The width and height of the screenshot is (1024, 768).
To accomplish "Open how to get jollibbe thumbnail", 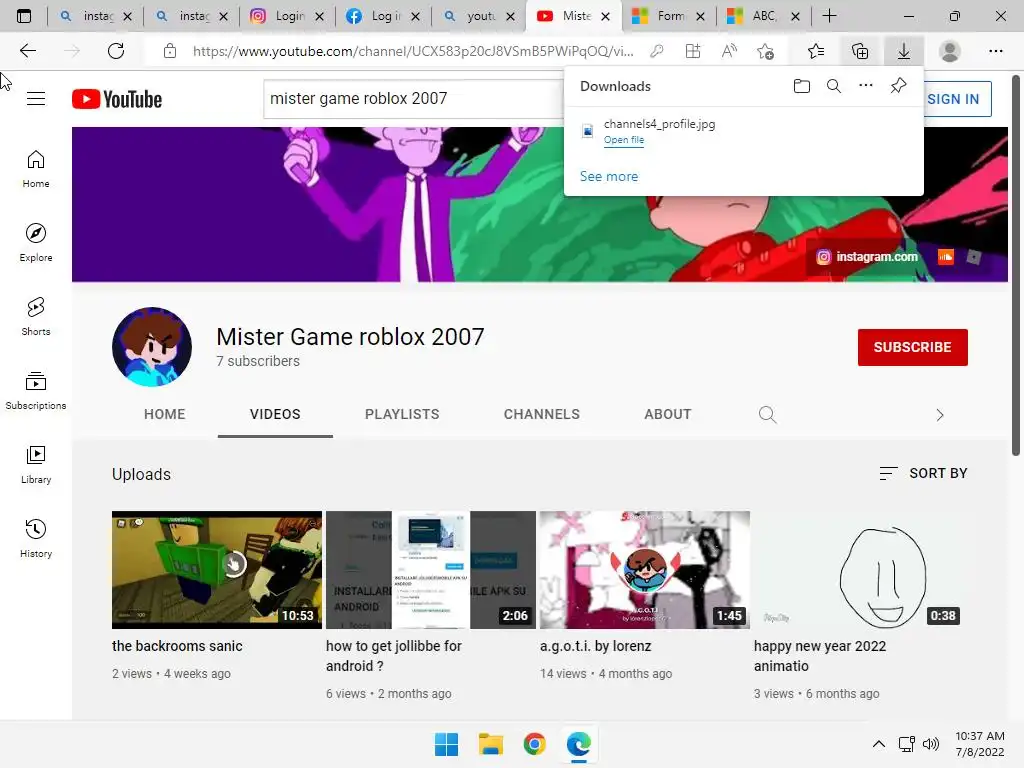I will tap(431, 570).
